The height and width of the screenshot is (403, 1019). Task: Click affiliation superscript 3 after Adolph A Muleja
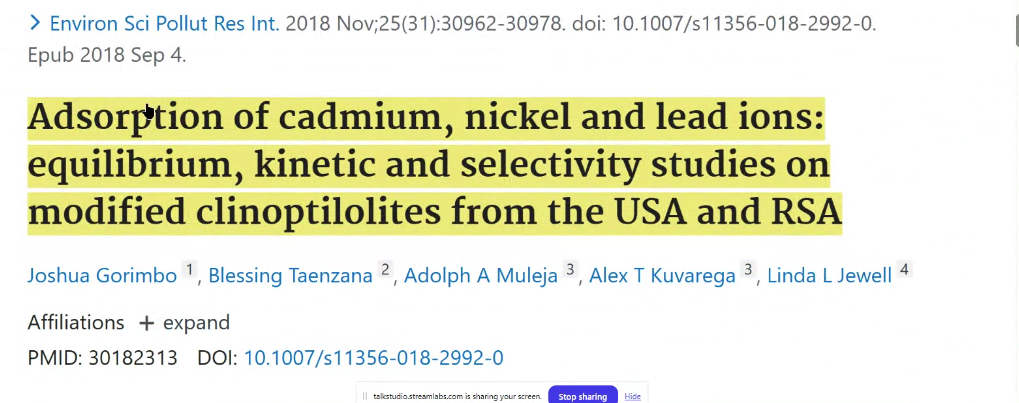570,269
